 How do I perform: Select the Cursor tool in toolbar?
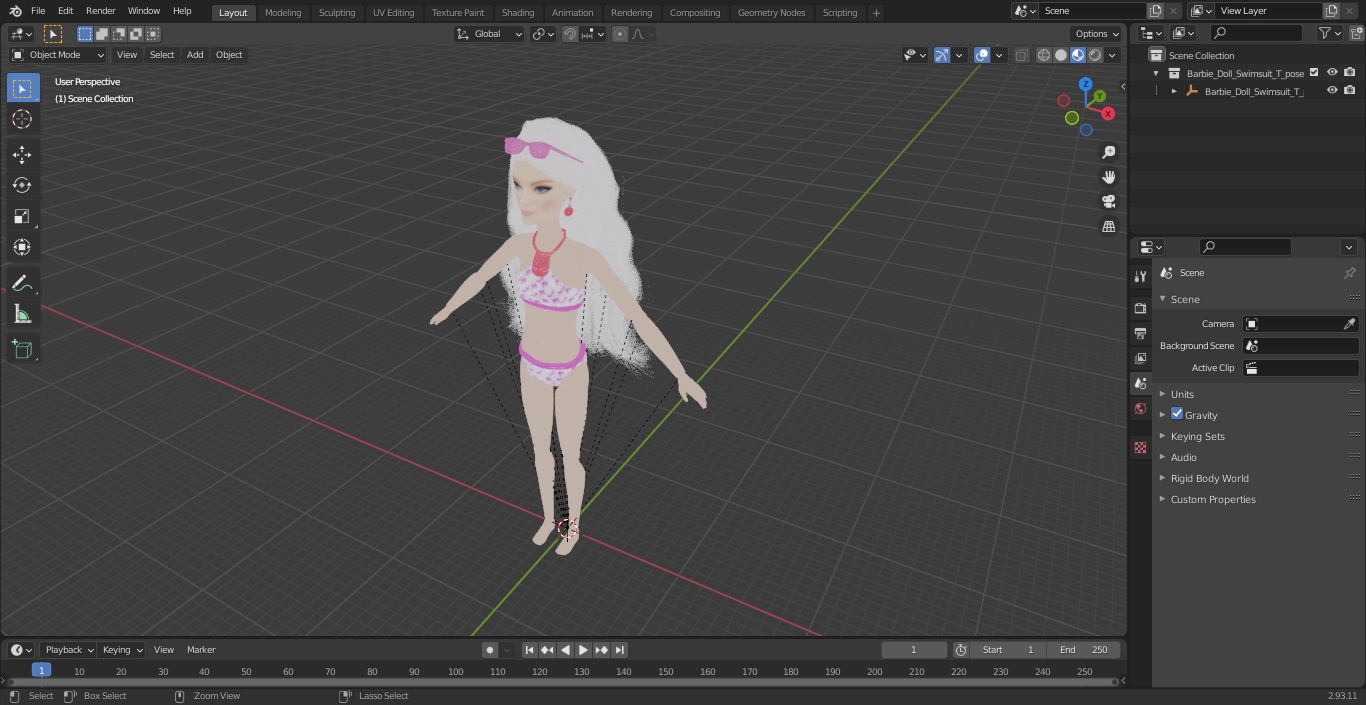[x=22, y=119]
